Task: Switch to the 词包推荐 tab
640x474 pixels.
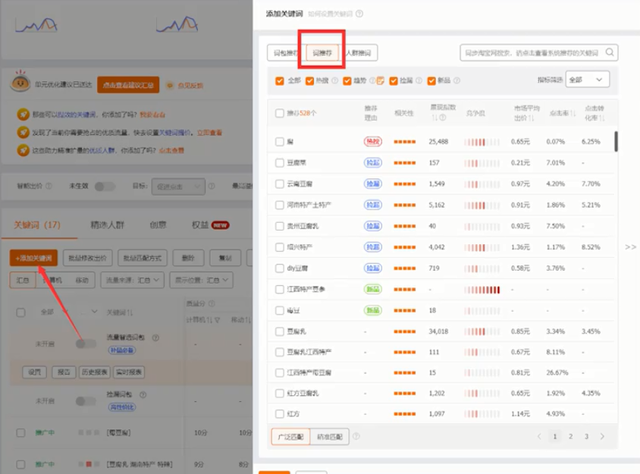Action: (x=285, y=53)
